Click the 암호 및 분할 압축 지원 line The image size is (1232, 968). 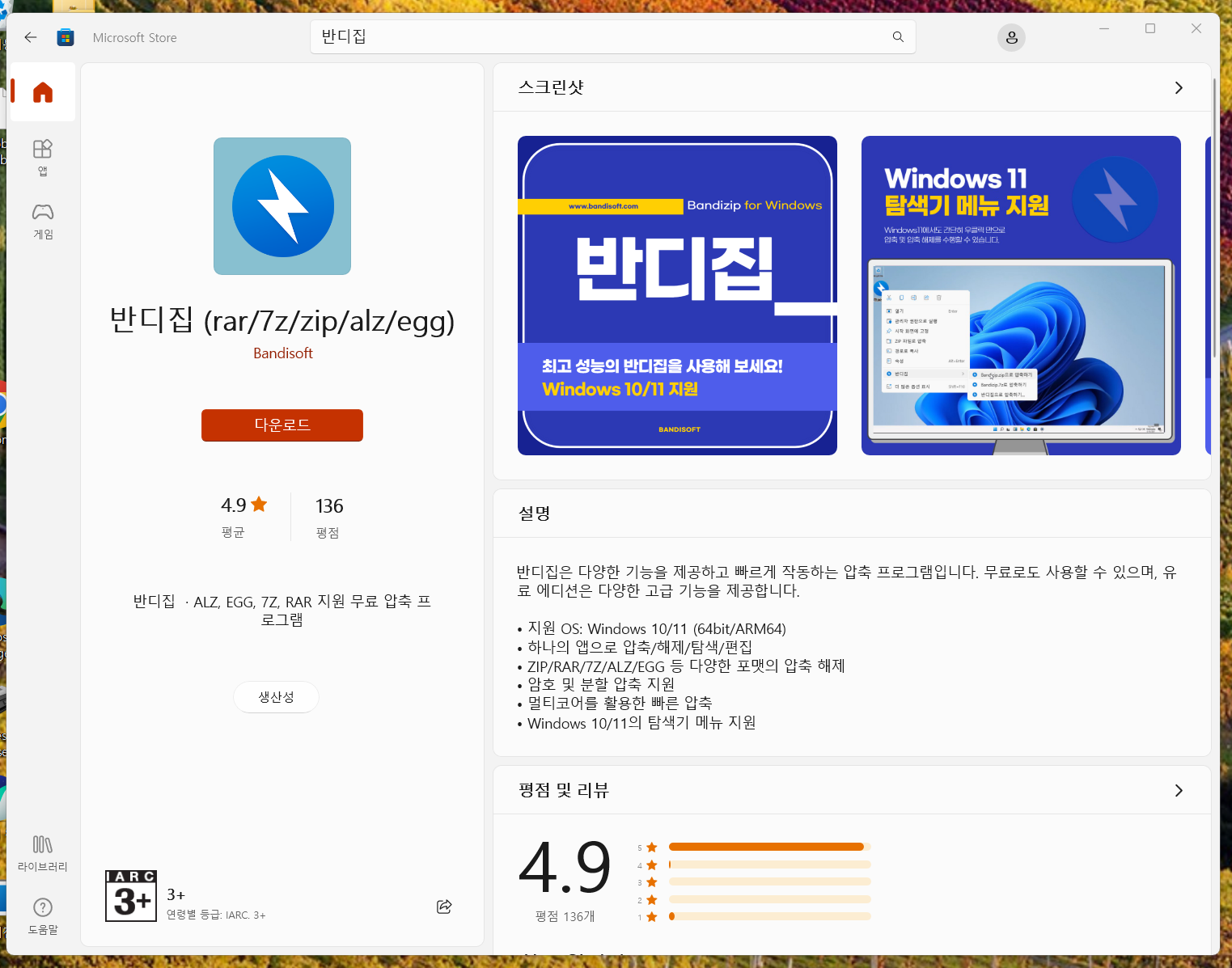pos(596,684)
